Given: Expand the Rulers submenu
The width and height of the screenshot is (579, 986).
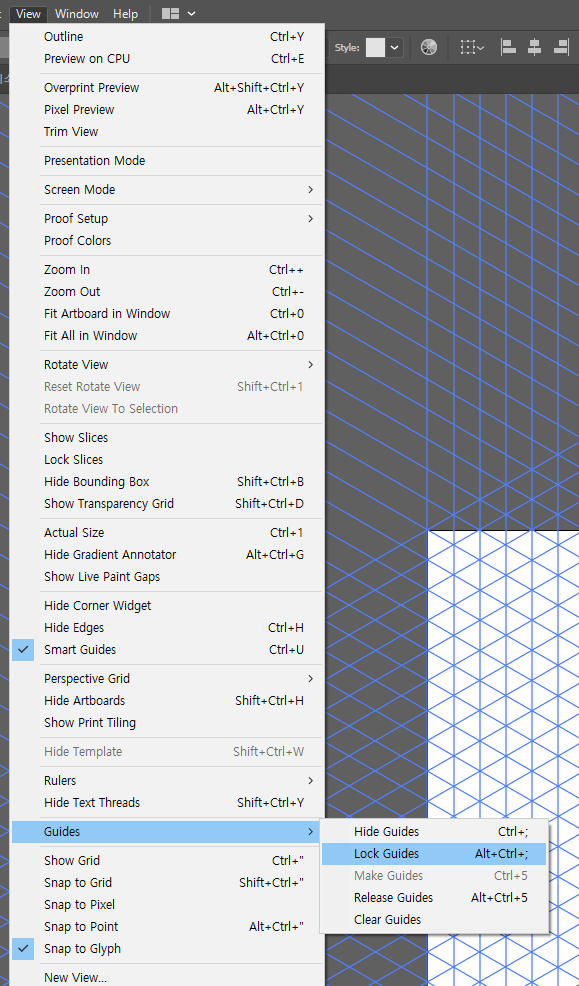Looking at the screenshot, I should coord(168,780).
